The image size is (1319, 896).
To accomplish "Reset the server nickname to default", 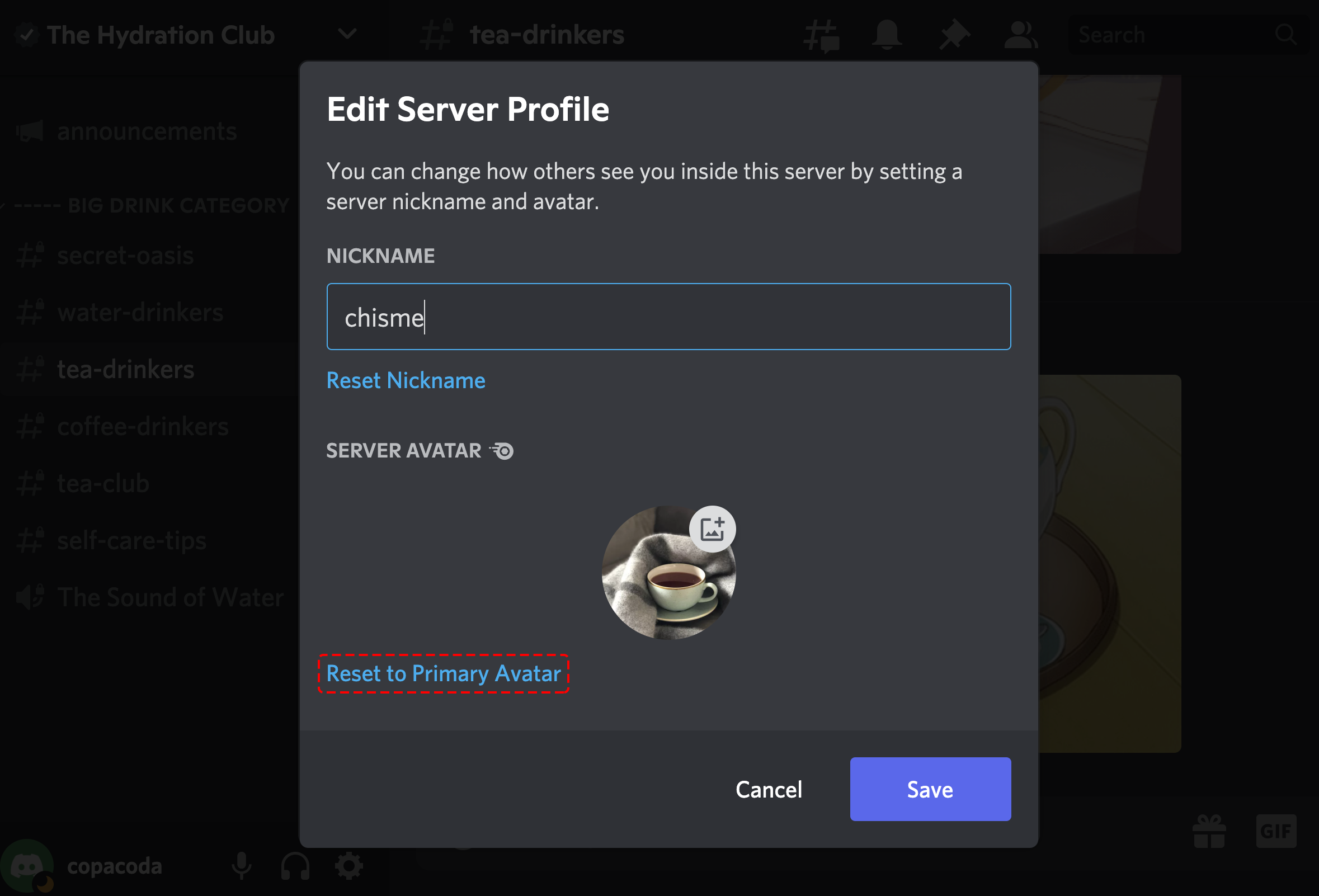I will click(405, 379).
